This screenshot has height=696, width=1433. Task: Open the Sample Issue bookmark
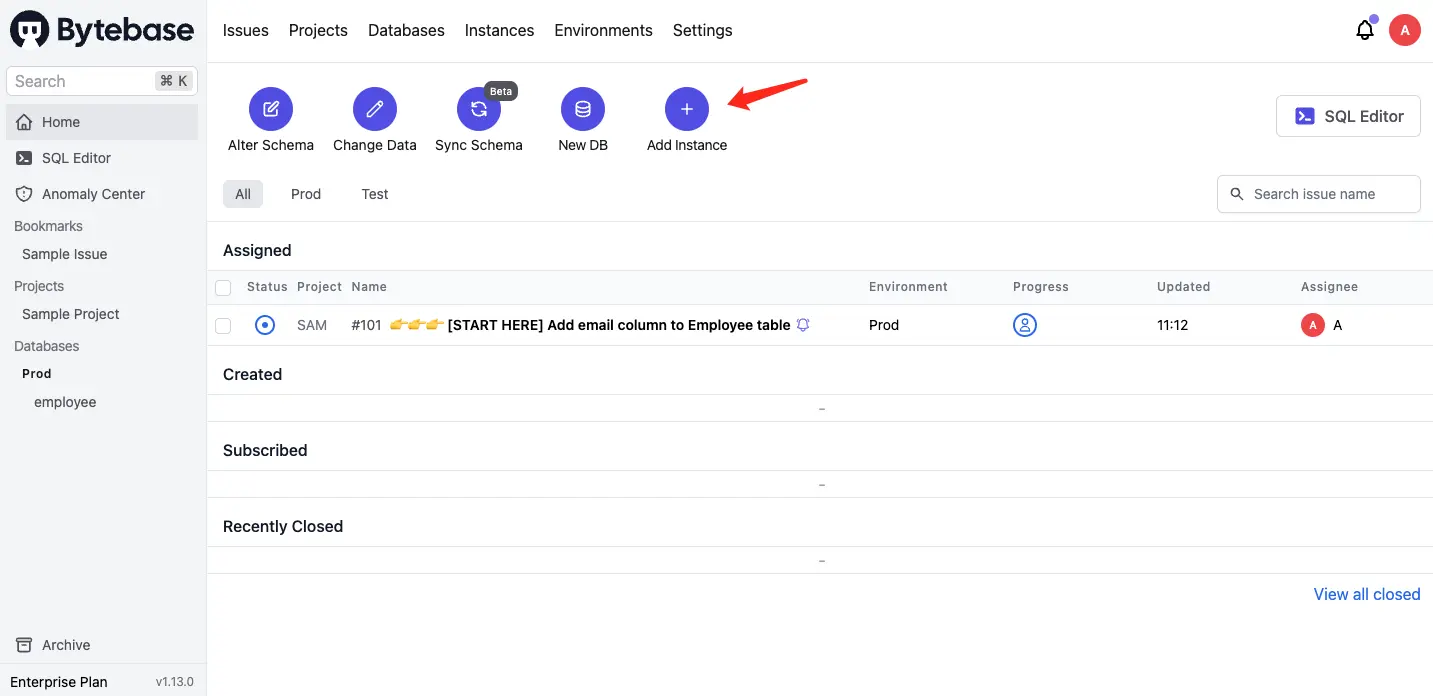coord(65,254)
